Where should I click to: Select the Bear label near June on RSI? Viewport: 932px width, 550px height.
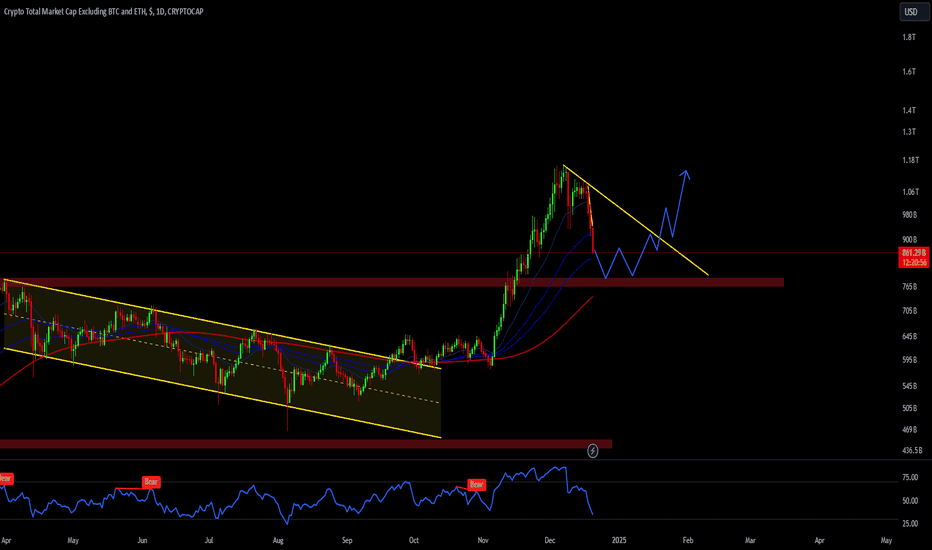pyautogui.click(x=151, y=482)
